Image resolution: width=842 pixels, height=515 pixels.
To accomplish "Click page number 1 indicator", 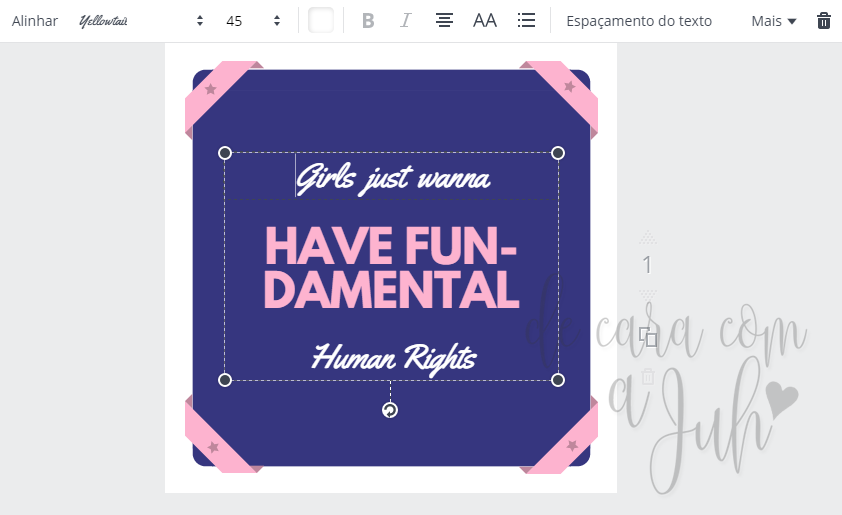I will (648, 265).
